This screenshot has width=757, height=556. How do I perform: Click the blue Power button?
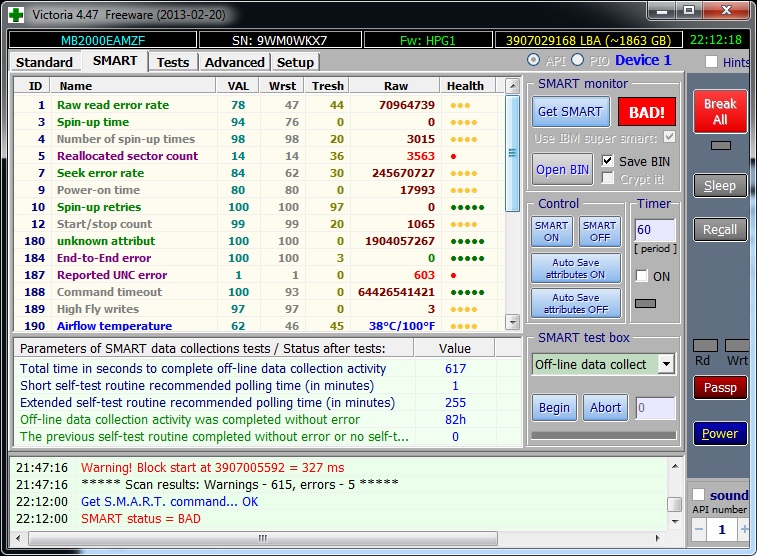pos(719,433)
